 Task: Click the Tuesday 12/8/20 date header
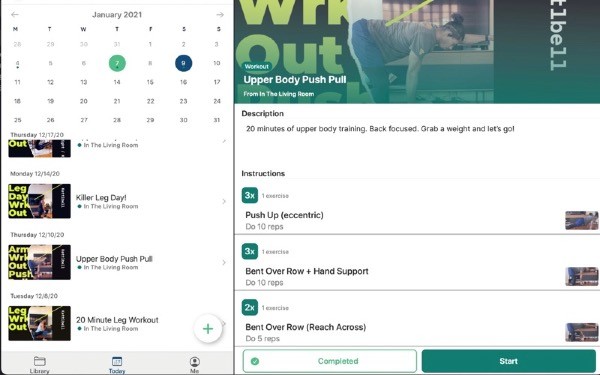tap(34, 296)
